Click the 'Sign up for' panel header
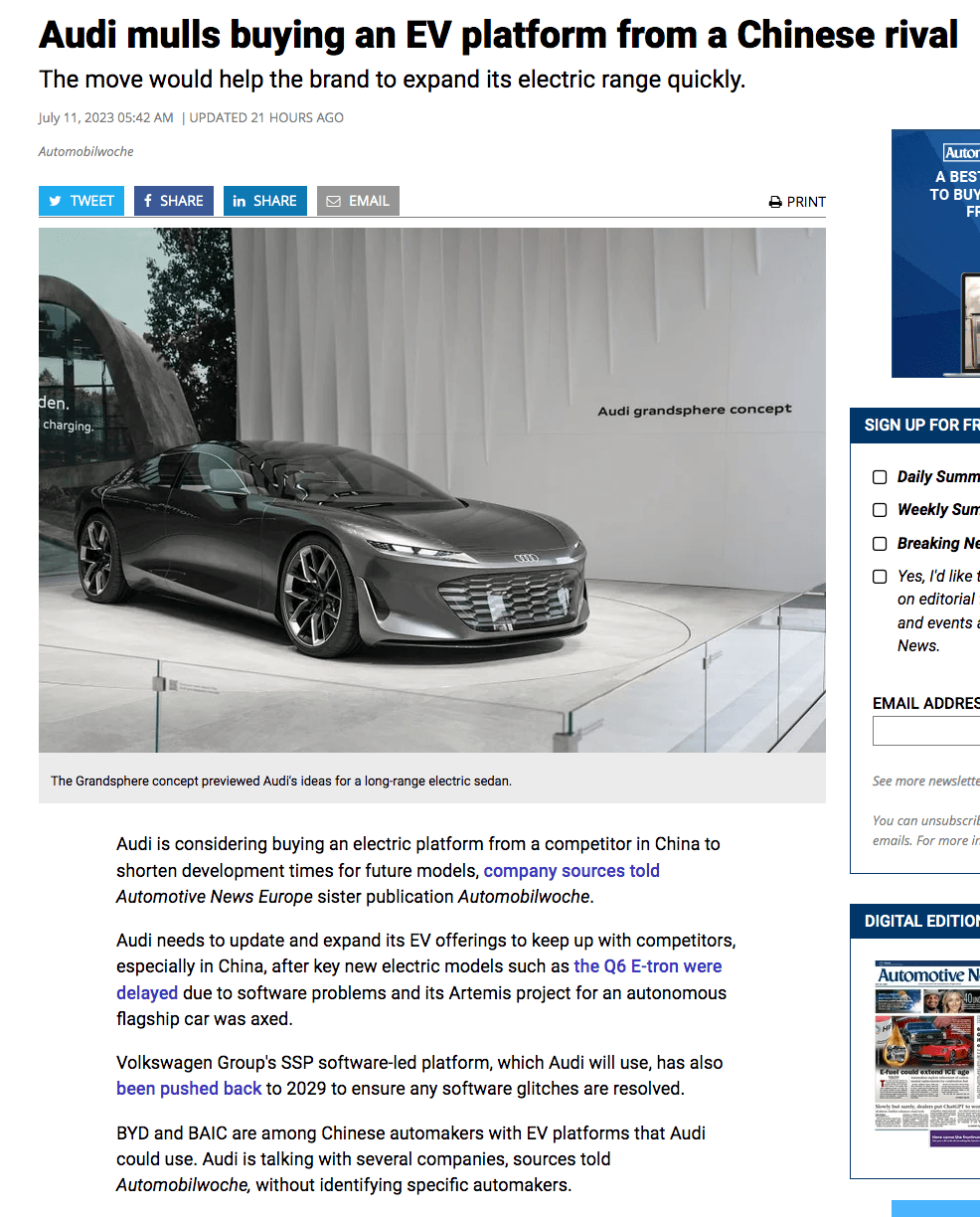 pyautogui.click(x=915, y=426)
